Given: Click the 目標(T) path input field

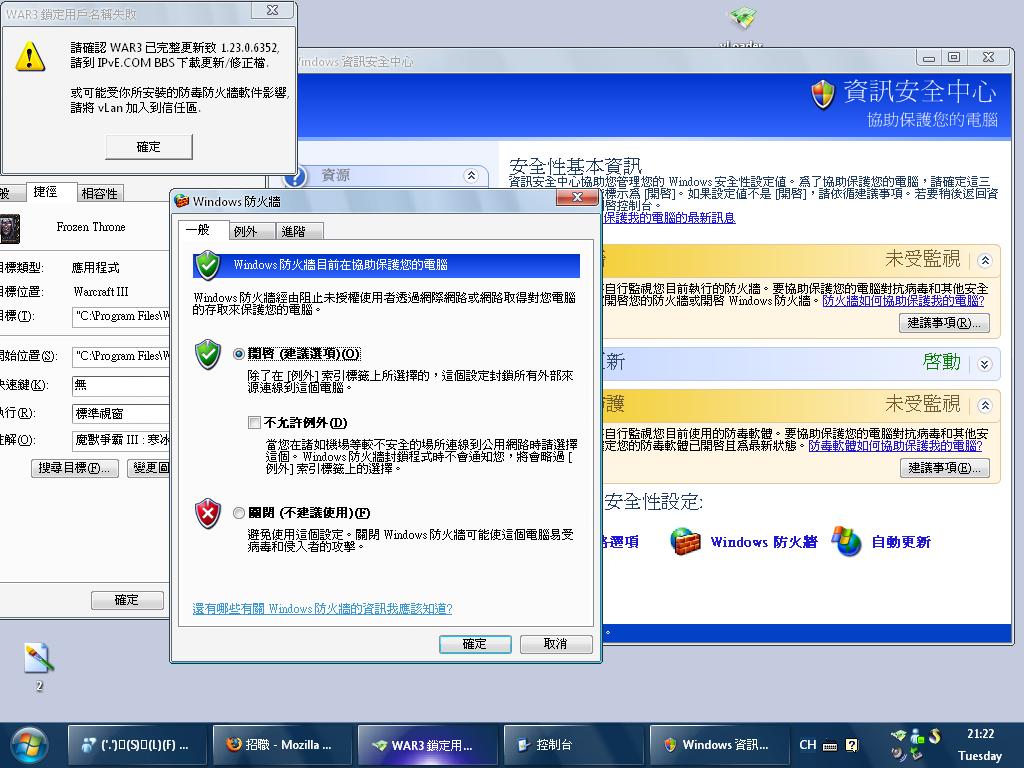Looking at the screenshot, I should (120, 316).
